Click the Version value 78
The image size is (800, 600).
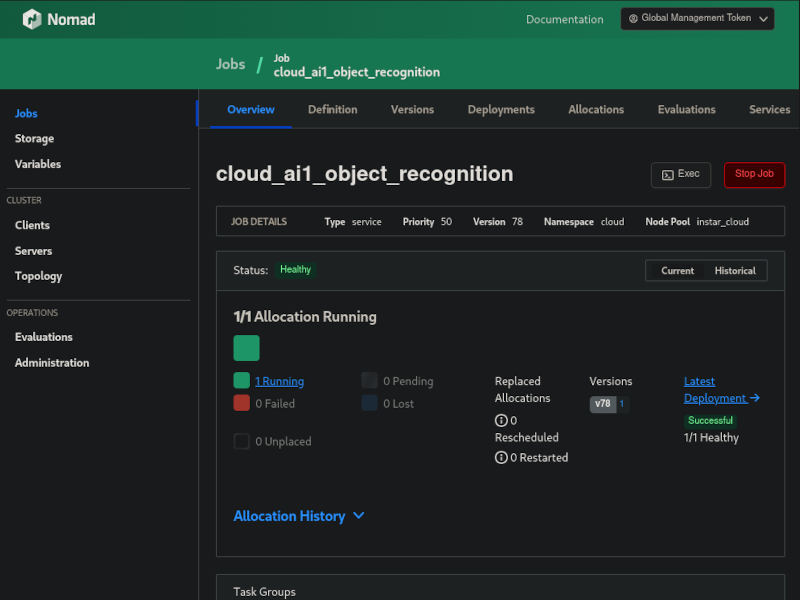click(517, 222)
